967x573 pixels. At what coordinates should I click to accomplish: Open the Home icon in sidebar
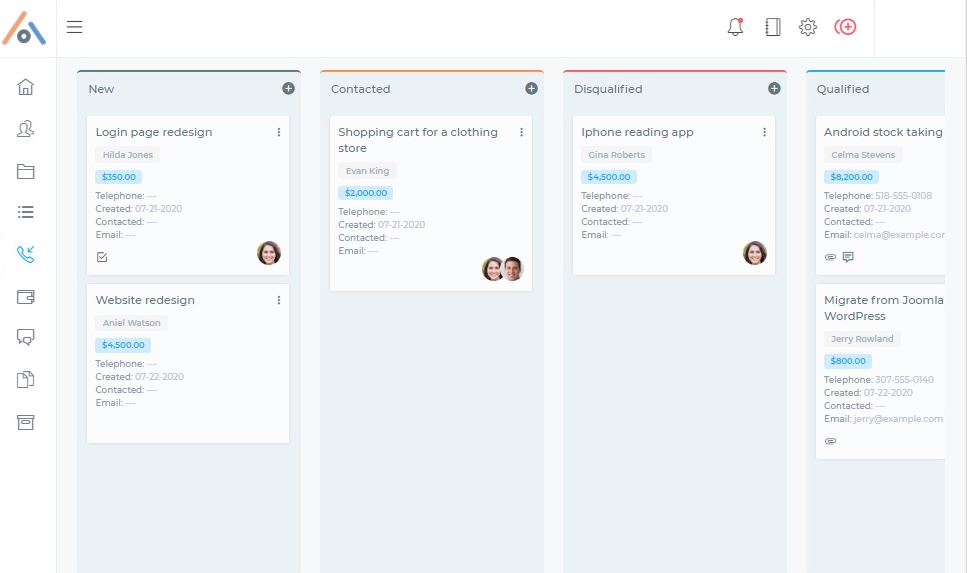[26, 86]
